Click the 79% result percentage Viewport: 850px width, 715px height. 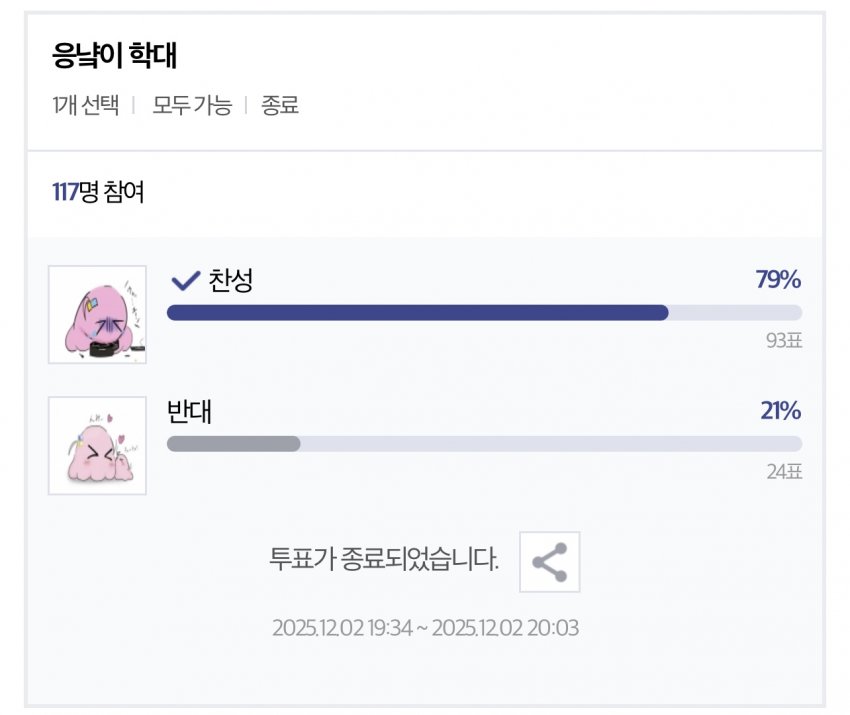coord(778,280)
